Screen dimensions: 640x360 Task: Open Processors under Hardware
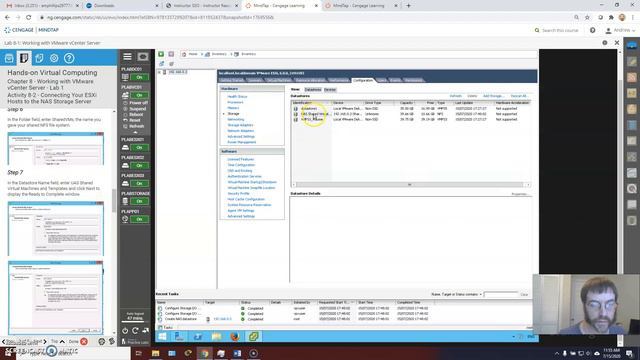click(x=235, y=102)
